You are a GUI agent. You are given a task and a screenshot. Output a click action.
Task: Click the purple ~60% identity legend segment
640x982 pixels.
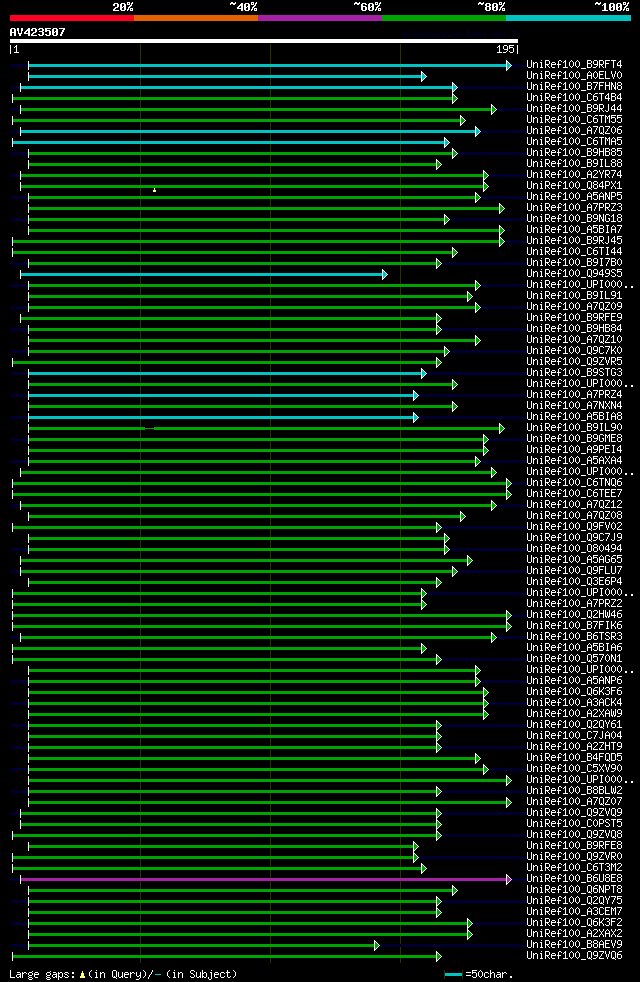320,18
